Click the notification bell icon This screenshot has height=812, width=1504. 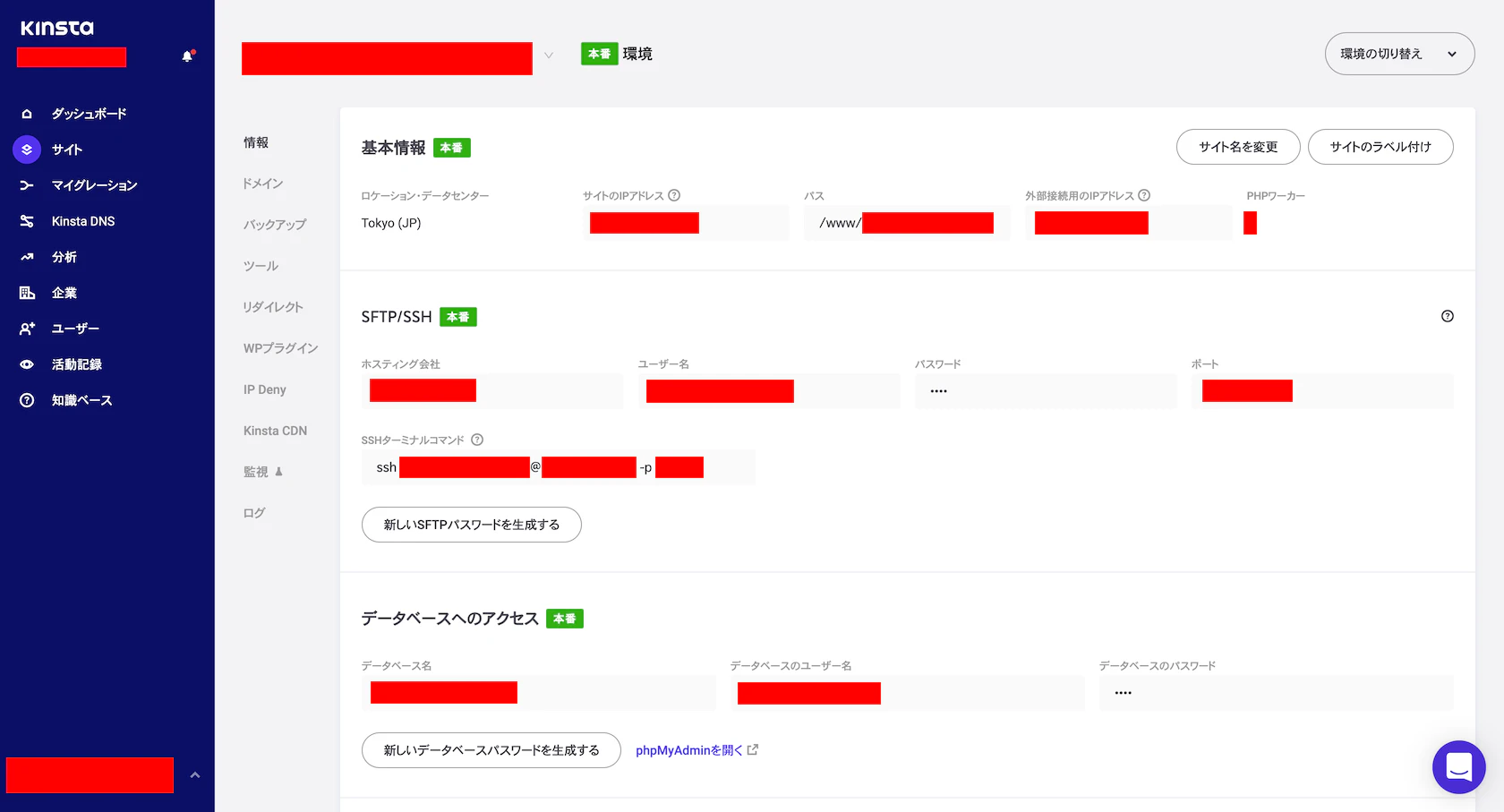coord(187,56)
